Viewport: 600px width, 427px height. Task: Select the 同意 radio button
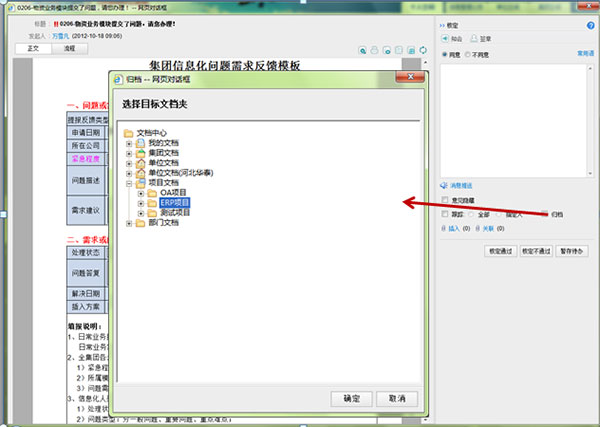tap(445, 53)
